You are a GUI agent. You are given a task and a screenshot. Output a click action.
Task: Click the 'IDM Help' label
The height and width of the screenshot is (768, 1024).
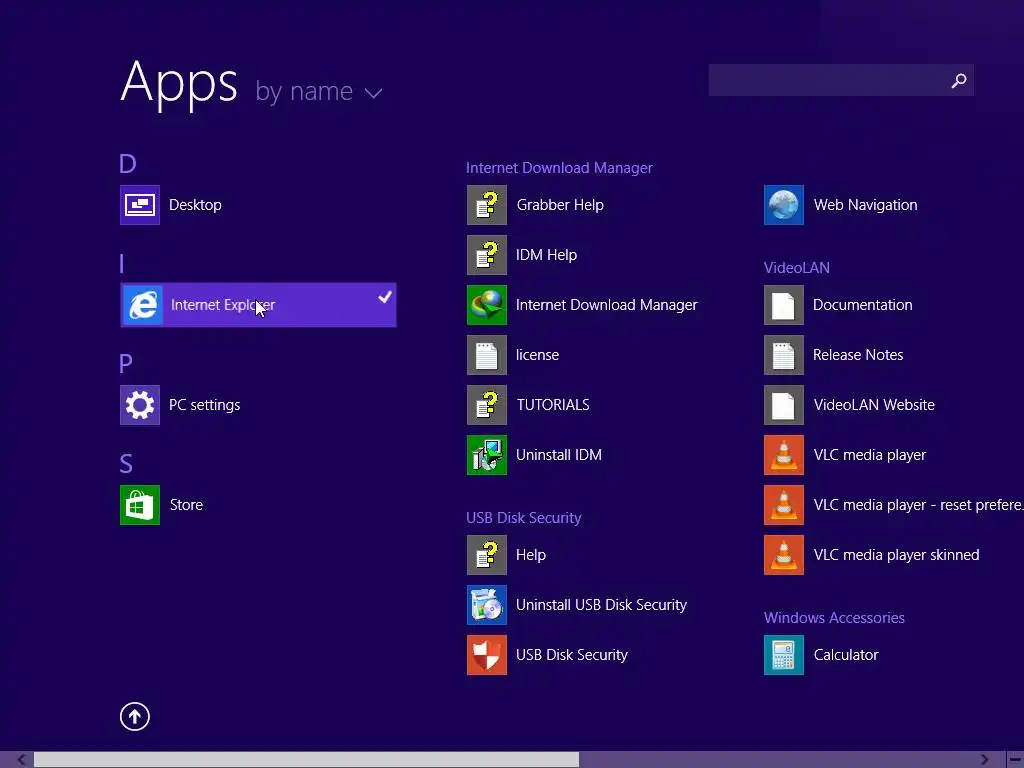pyautogui.click(x=546, y=255)
